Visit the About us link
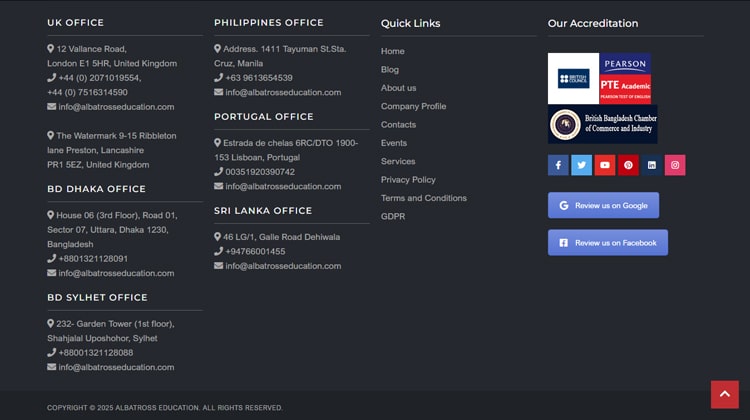This screenshot has width=750, height=420. [x=398, y=88]
